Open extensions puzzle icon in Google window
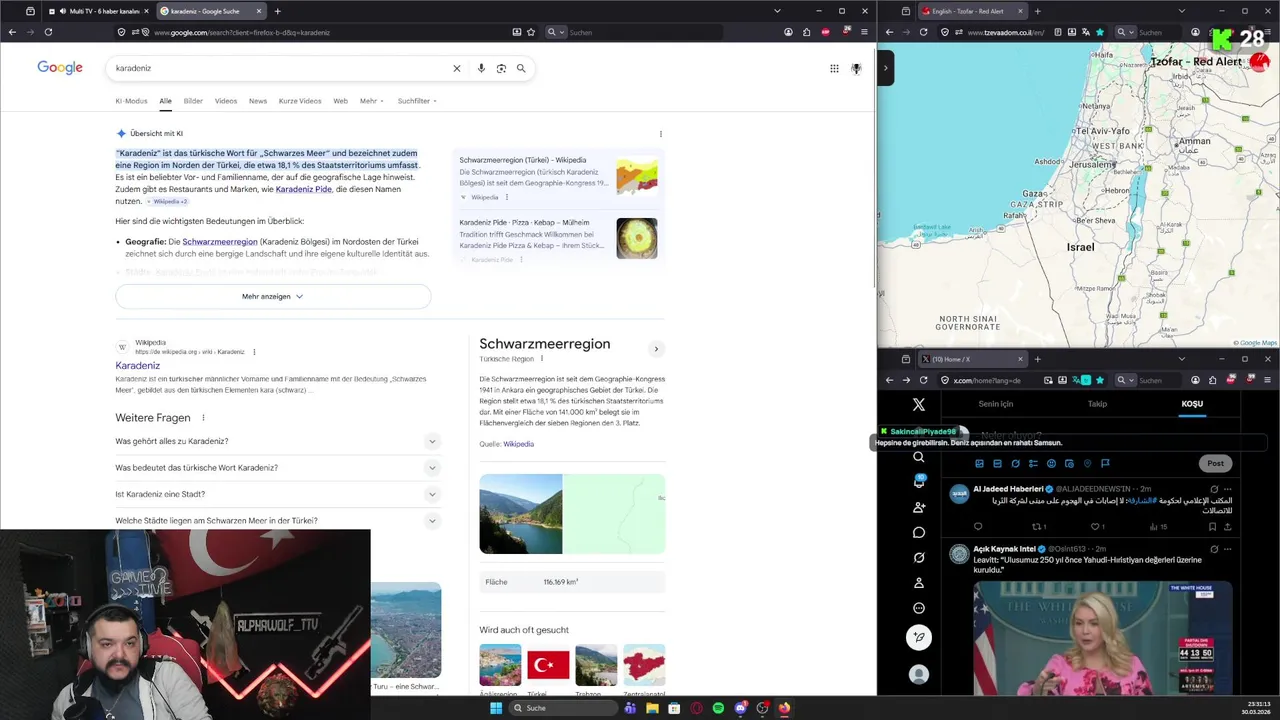This screenshot has width=1280, height=720. click(x=806, y=32)
